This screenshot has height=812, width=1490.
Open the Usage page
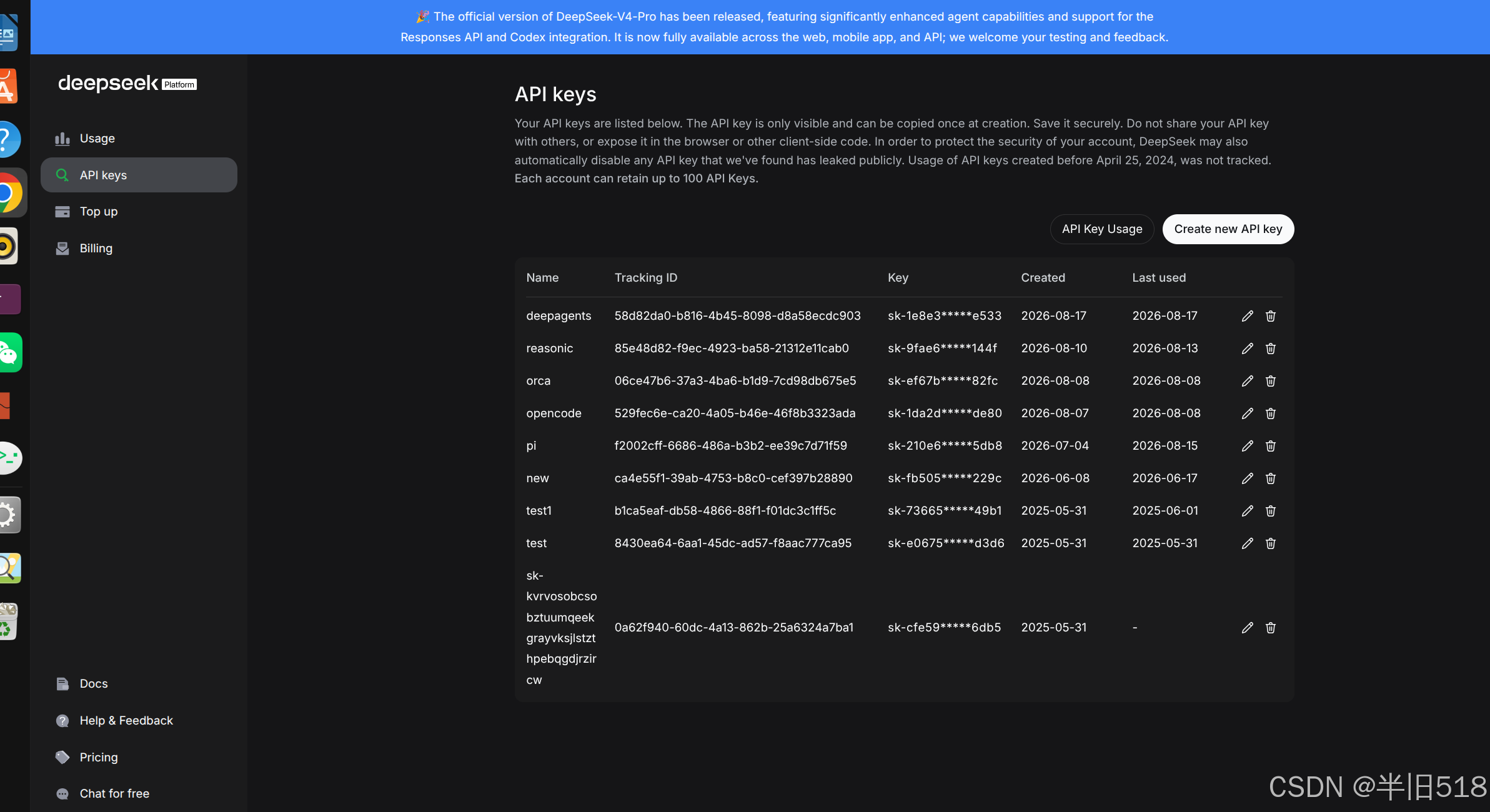139,139
